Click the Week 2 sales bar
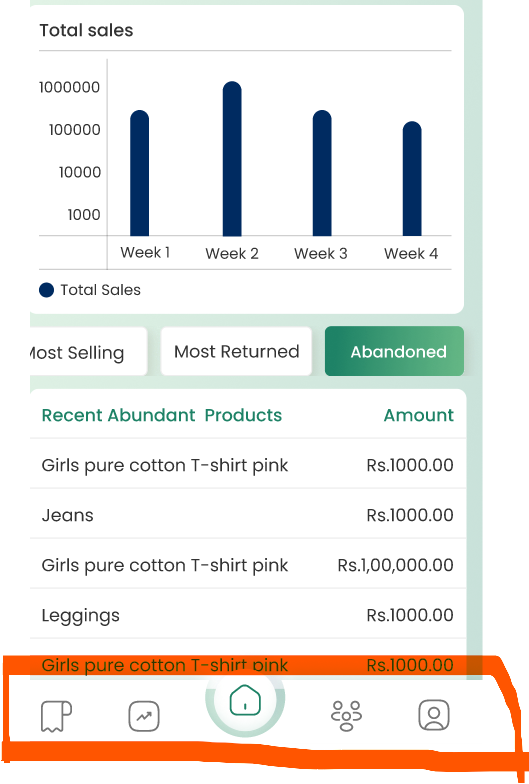 pos(232,158)
